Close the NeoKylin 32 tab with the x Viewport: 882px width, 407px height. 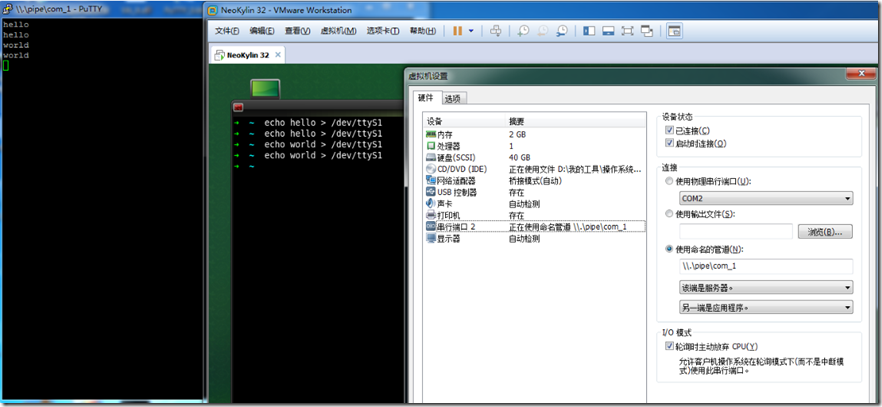pos(277,55)
